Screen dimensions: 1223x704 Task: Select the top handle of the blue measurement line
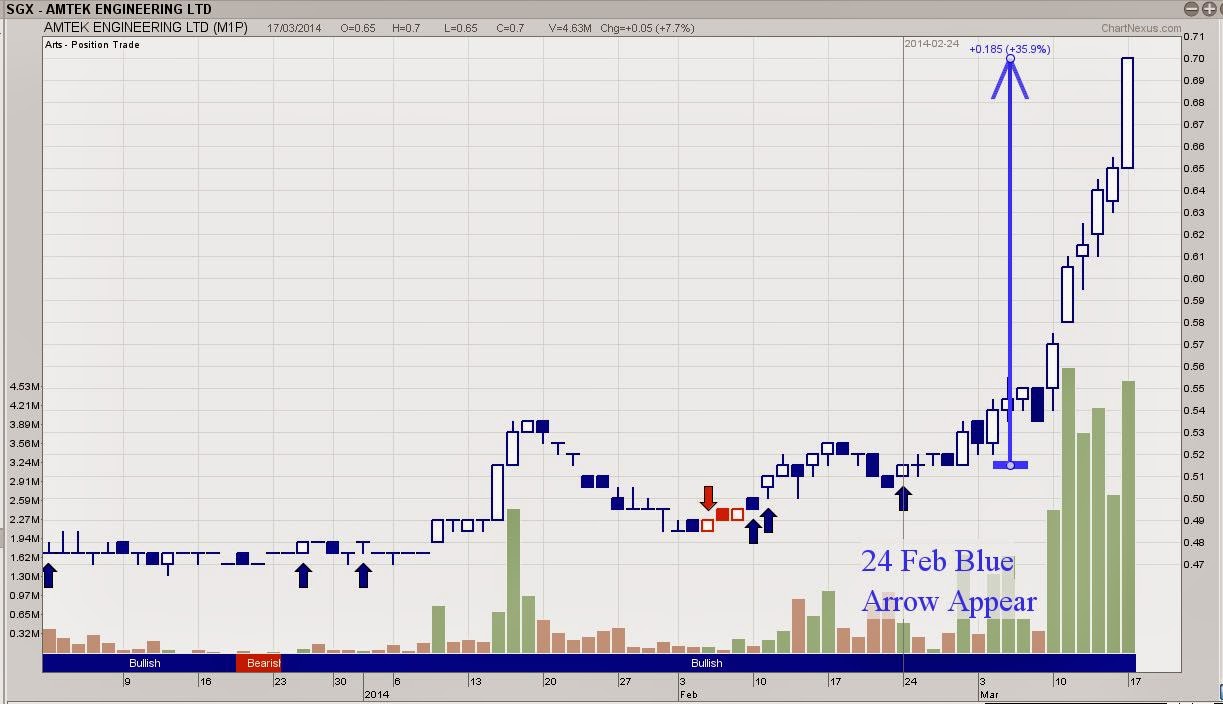coord(1010,59)
